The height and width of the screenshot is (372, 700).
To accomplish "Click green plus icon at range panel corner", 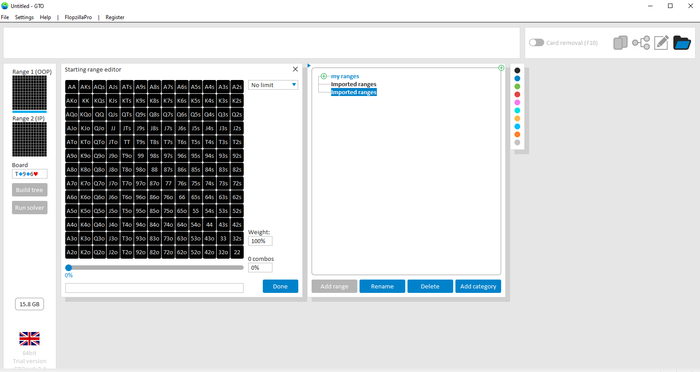I will click(501, 68).
